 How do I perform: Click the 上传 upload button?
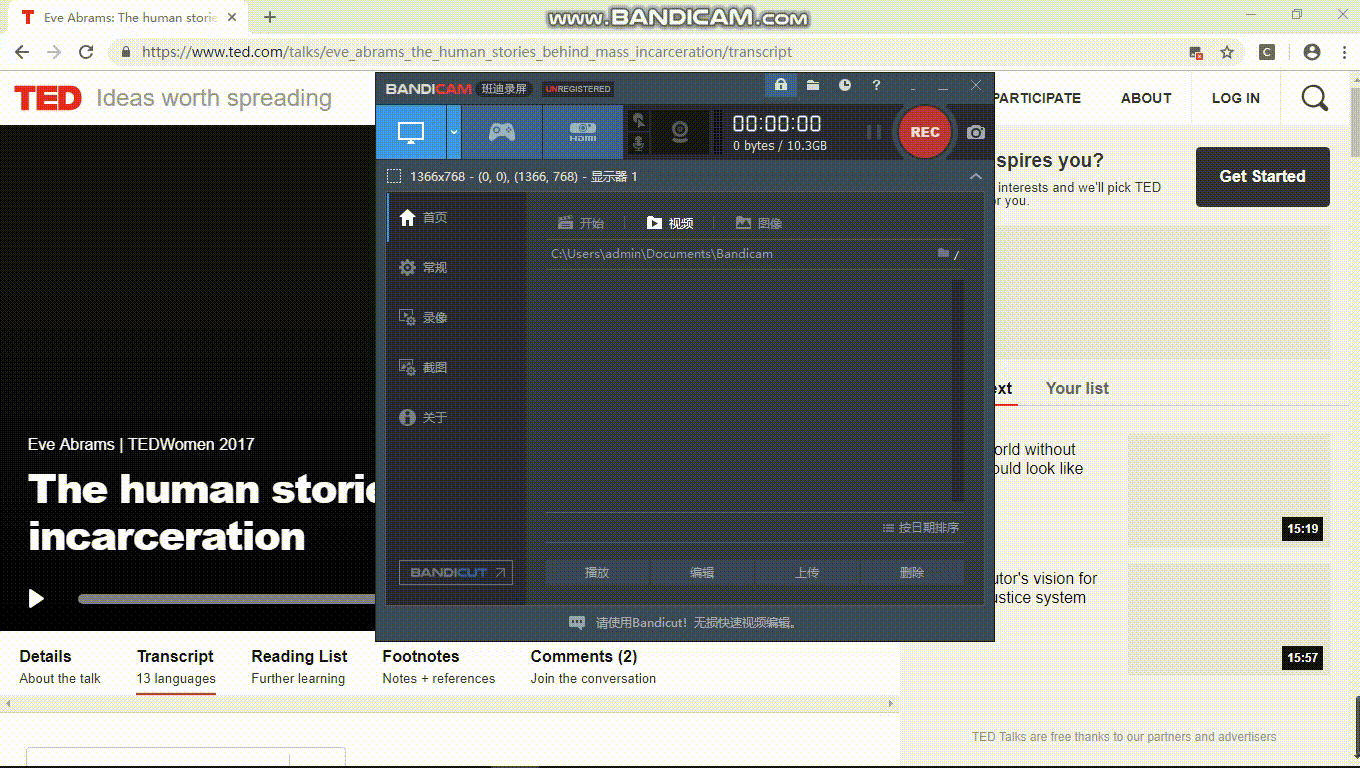tap(807, 573)
